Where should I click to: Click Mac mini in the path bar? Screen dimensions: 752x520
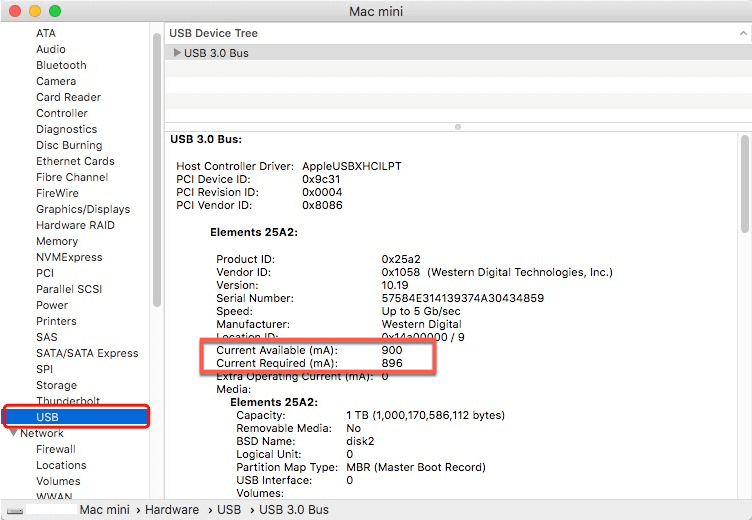coord(105,509)
